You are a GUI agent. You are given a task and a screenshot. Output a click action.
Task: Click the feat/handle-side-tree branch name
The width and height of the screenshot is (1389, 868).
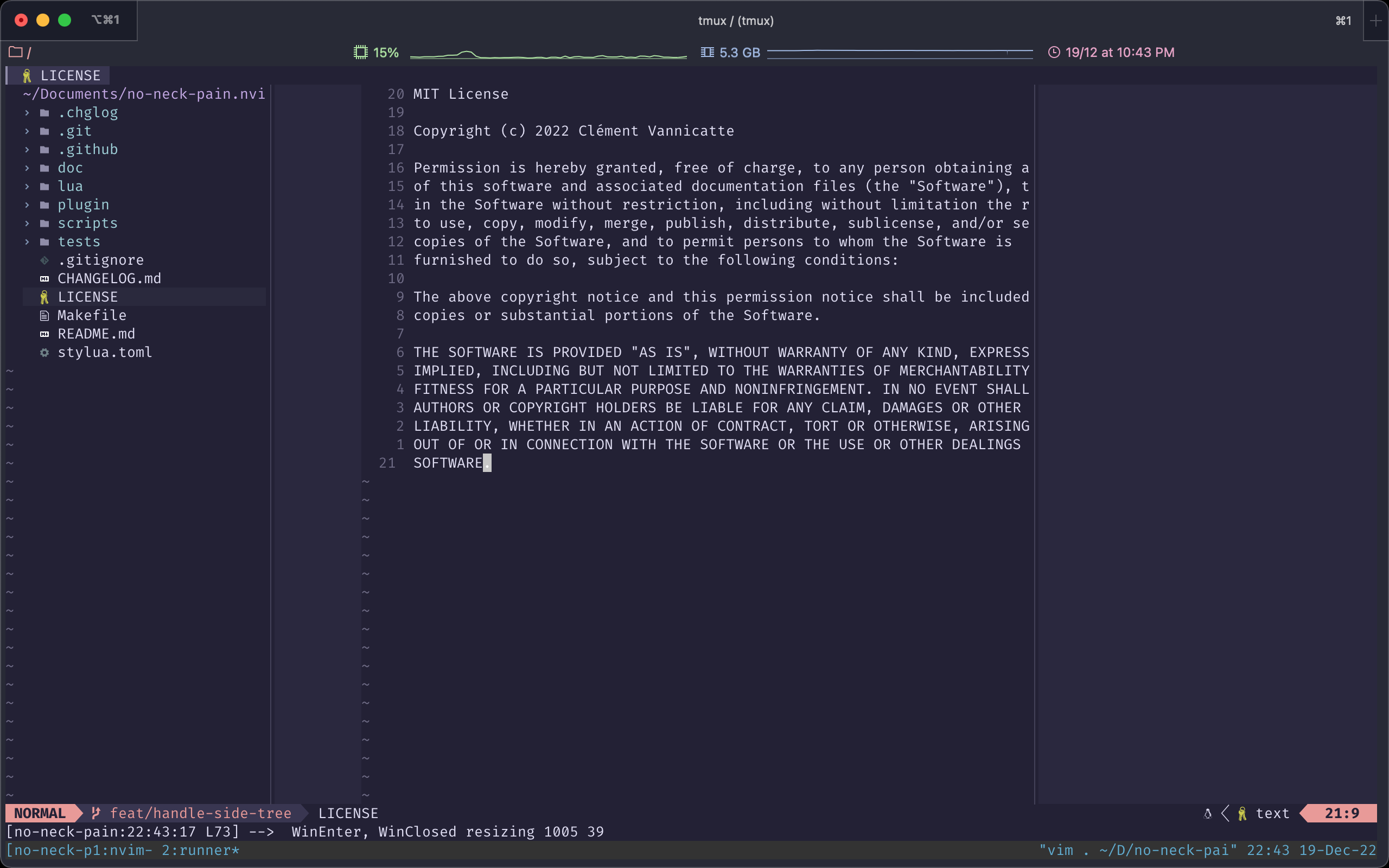coord(201,813)
